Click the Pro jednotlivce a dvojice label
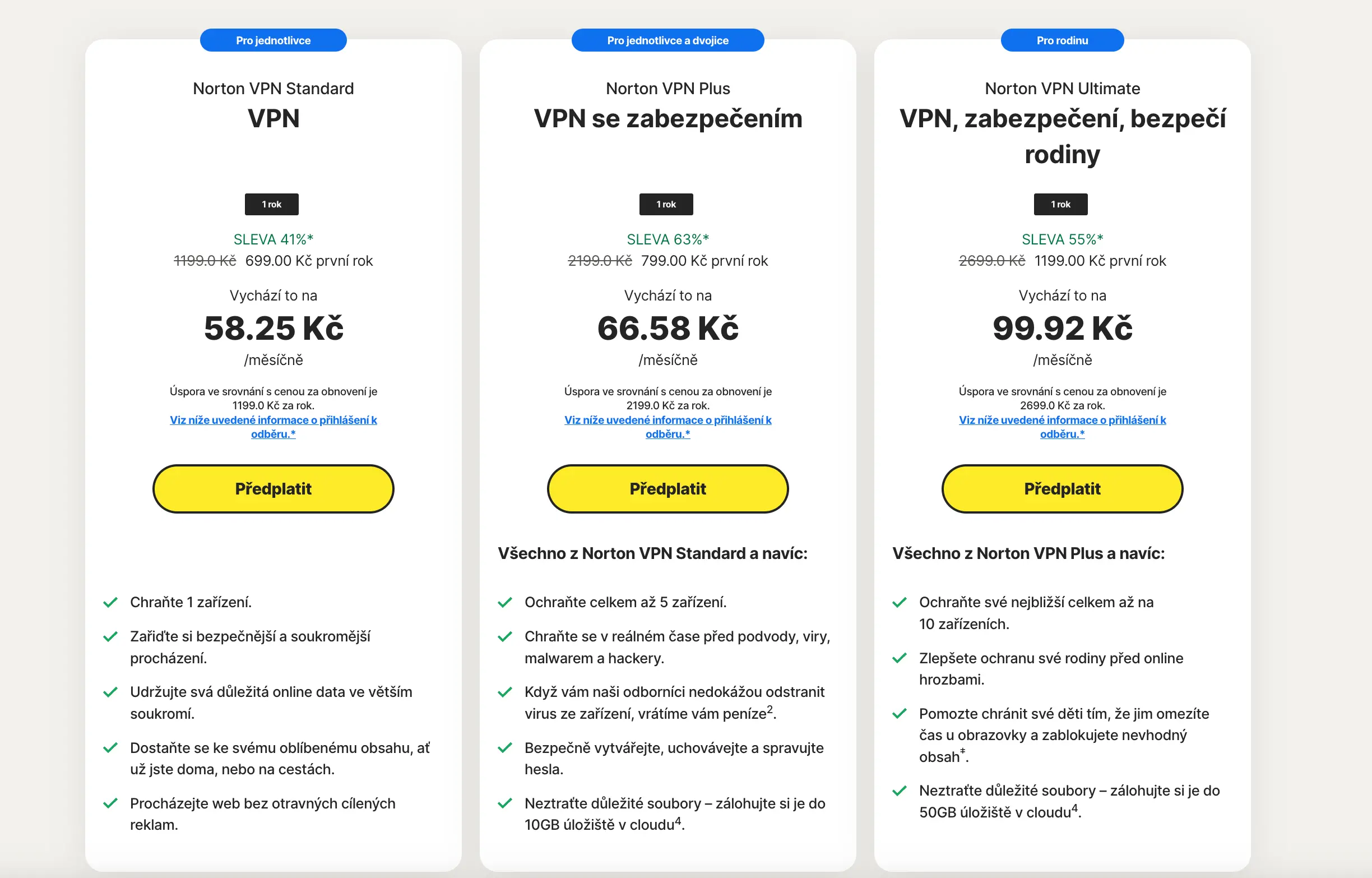The width and height of the screenshot is (1372, 878). (667, 40)
